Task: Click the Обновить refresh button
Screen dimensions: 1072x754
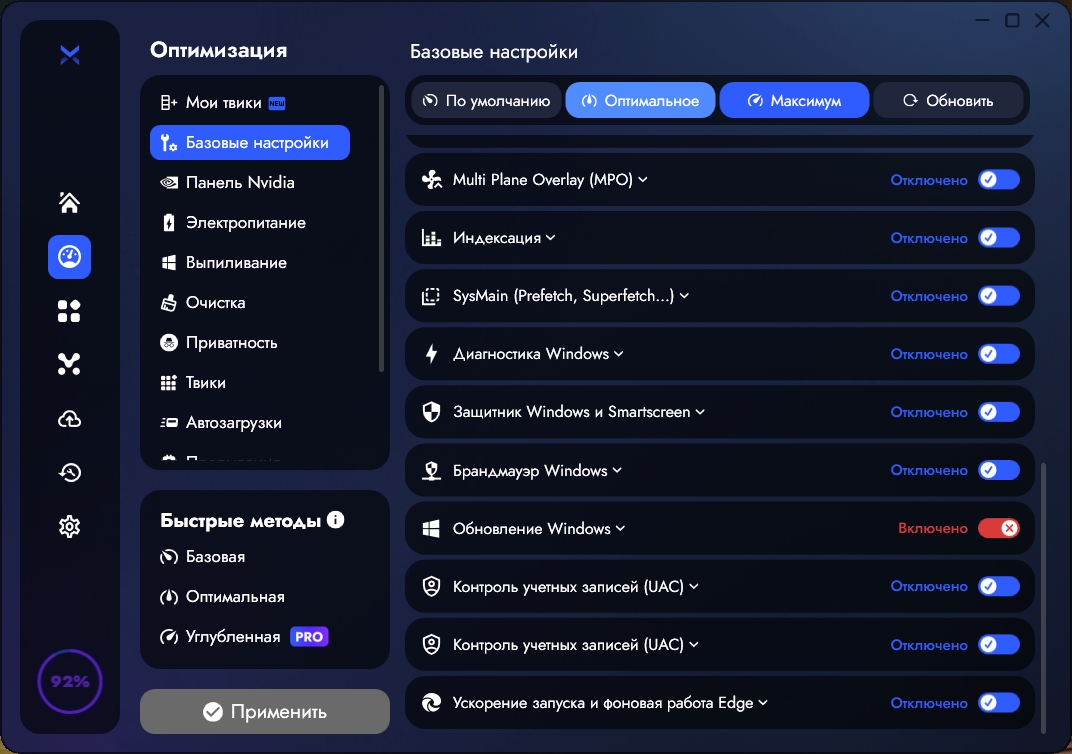Action: pos(948,100)
